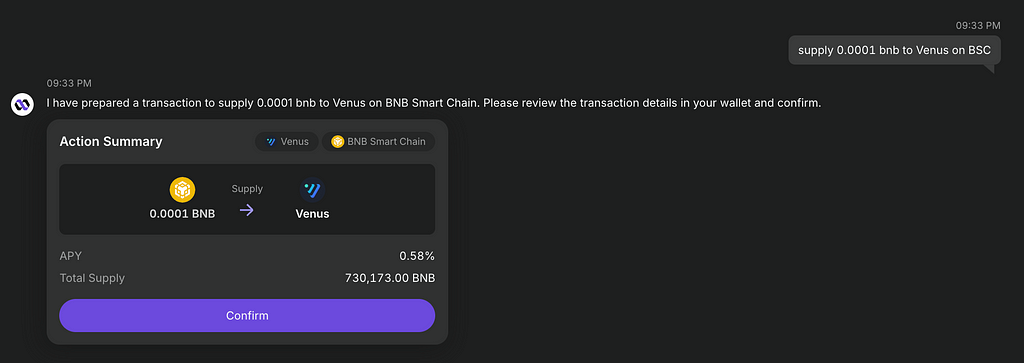Click the large Venus protocol logo
Image resolution: width=1024 pixels, height=363 pixels.
point(312,190)
